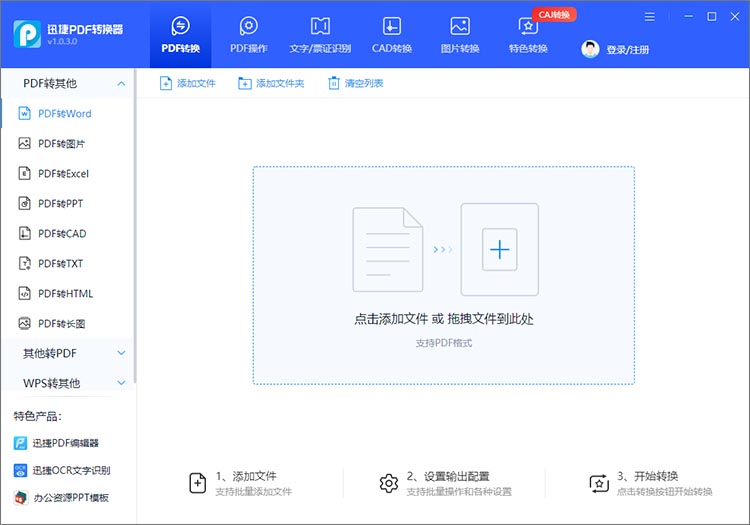Image resolution: width=750 pixels, height=525 pixels.
Task: Click the 1、添加文件 step label
Action: coord(246,476)
